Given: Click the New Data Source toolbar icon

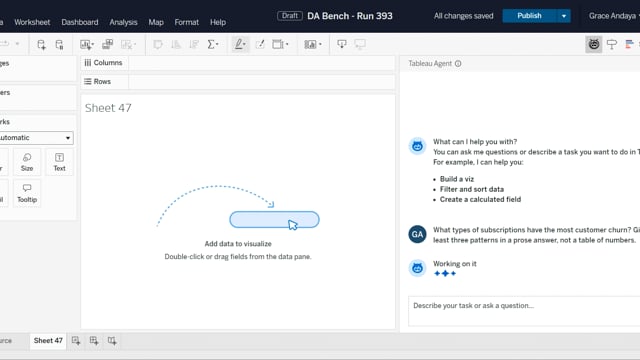Looking at the screenshot, I should coord(41,44).
